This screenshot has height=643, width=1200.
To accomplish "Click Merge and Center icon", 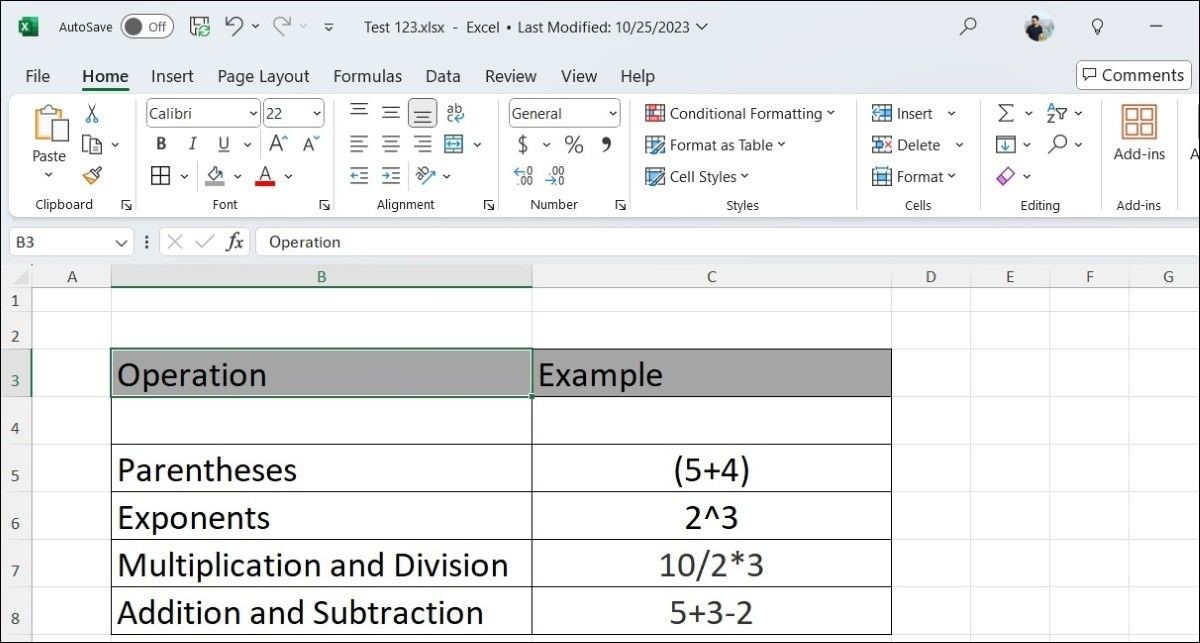I will [454, 144].
